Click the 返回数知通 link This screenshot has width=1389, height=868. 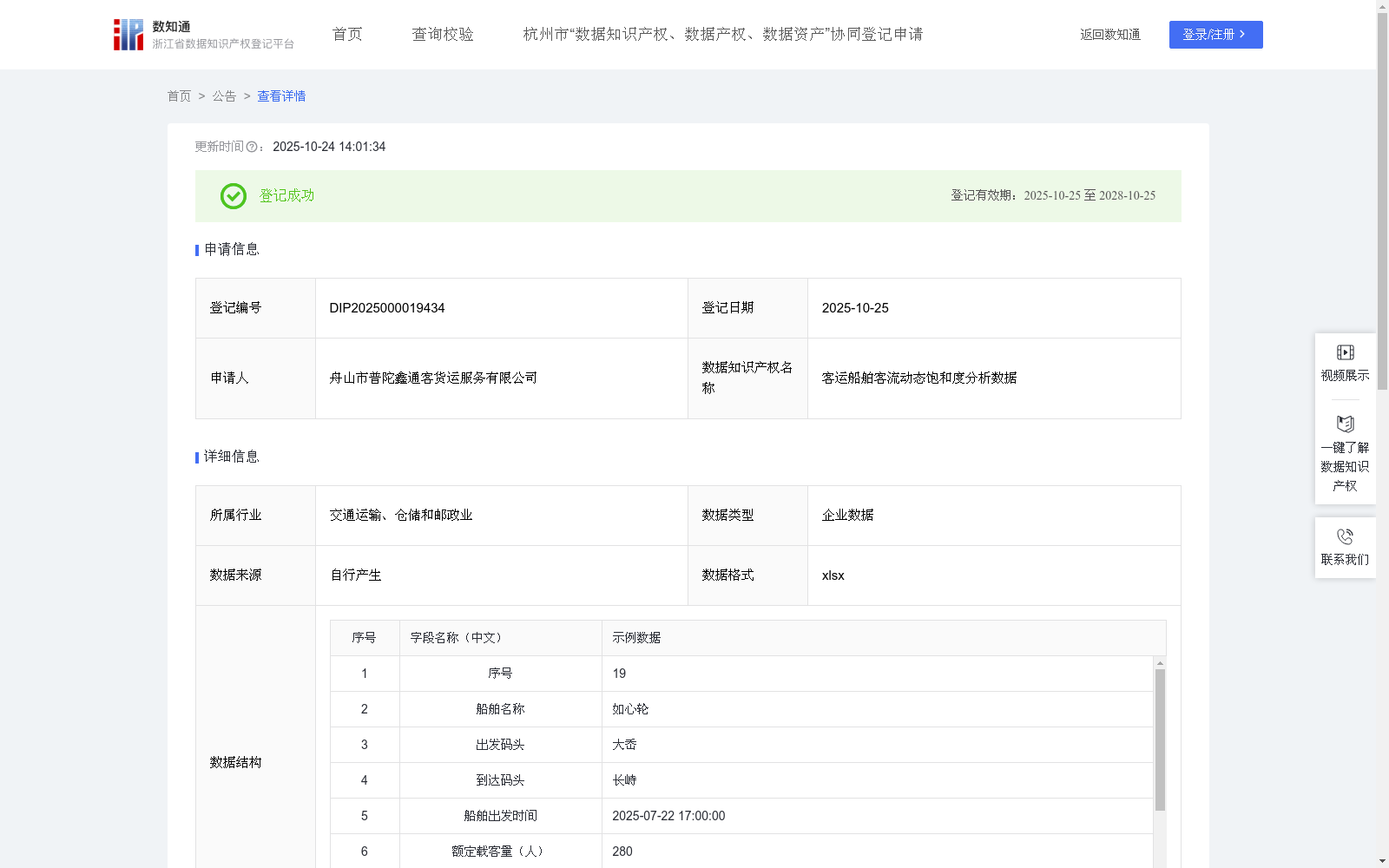point(1110,35)
